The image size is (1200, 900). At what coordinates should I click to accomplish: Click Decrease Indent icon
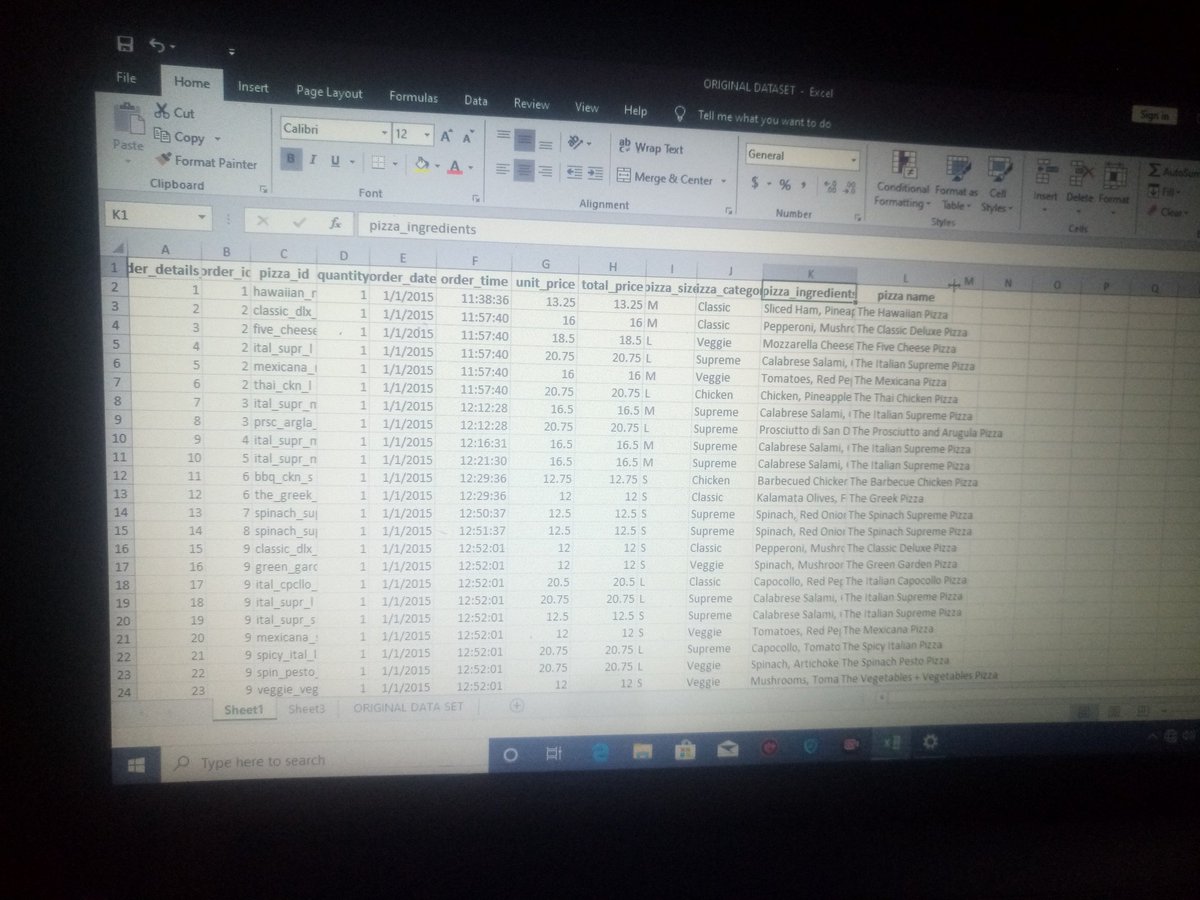(574, 173)
